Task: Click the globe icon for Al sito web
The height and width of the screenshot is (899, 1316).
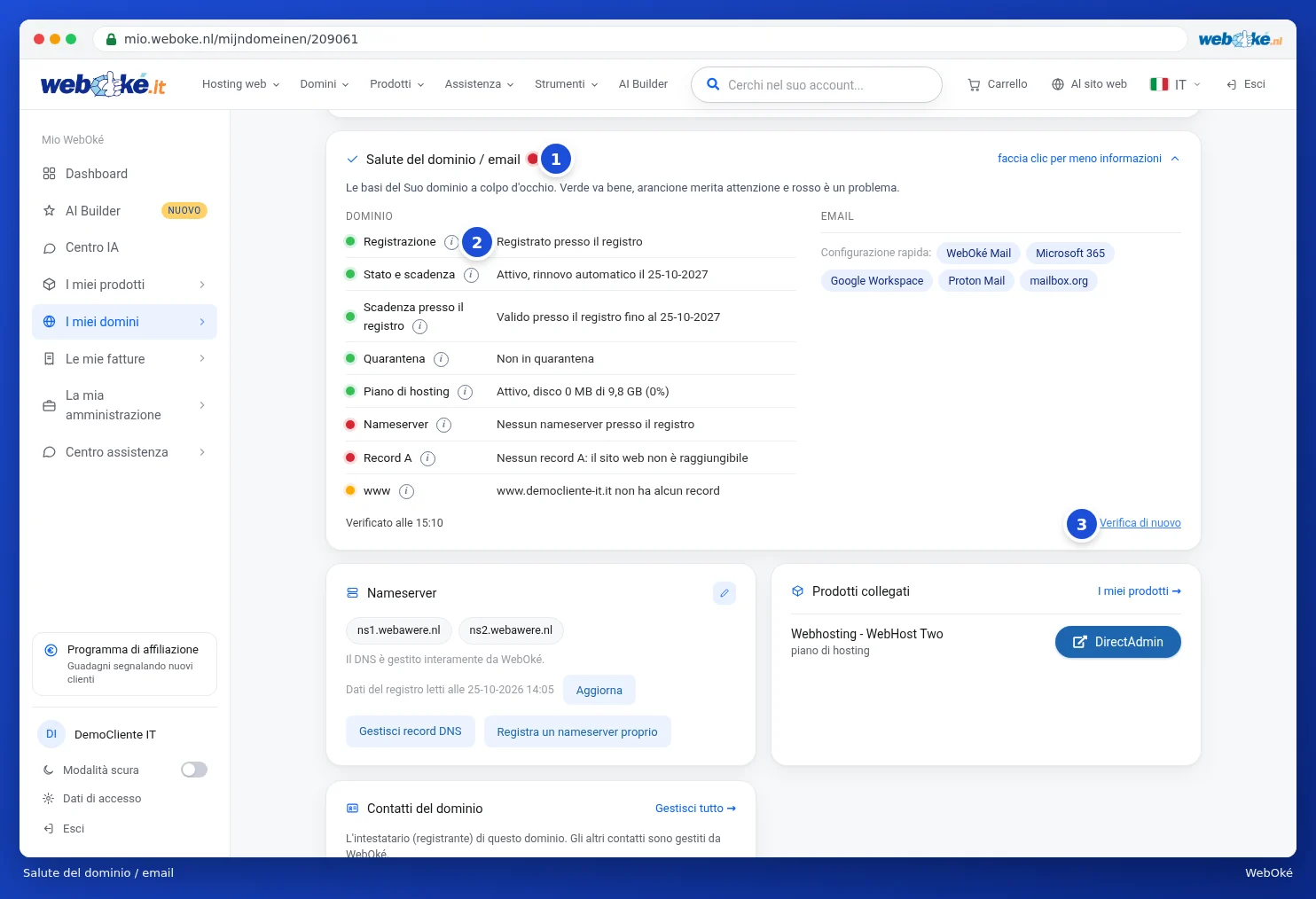Action: (x=1058, y=84)
